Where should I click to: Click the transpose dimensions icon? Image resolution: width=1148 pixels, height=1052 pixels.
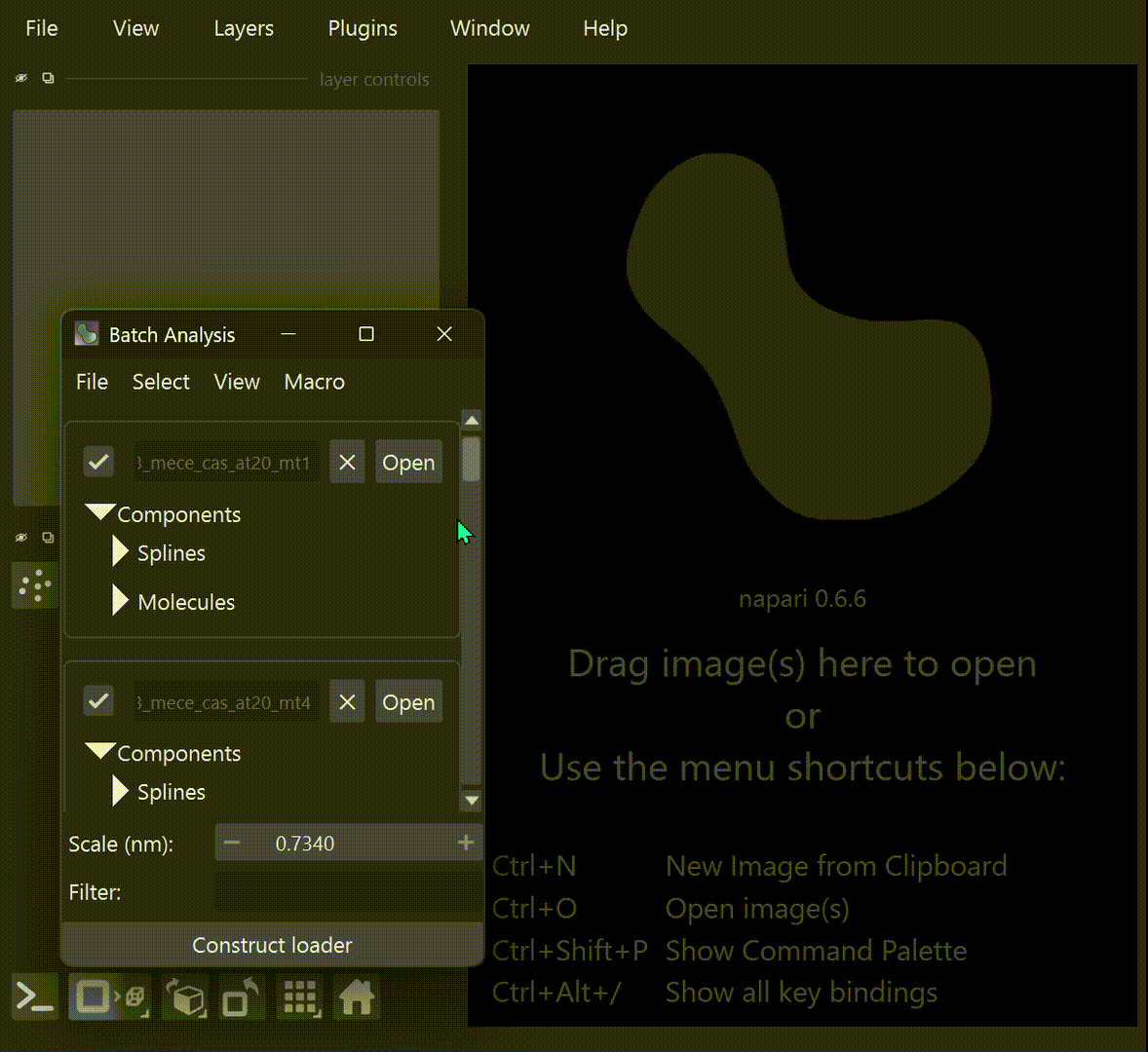pyautogui.click(x=240, y=997)
